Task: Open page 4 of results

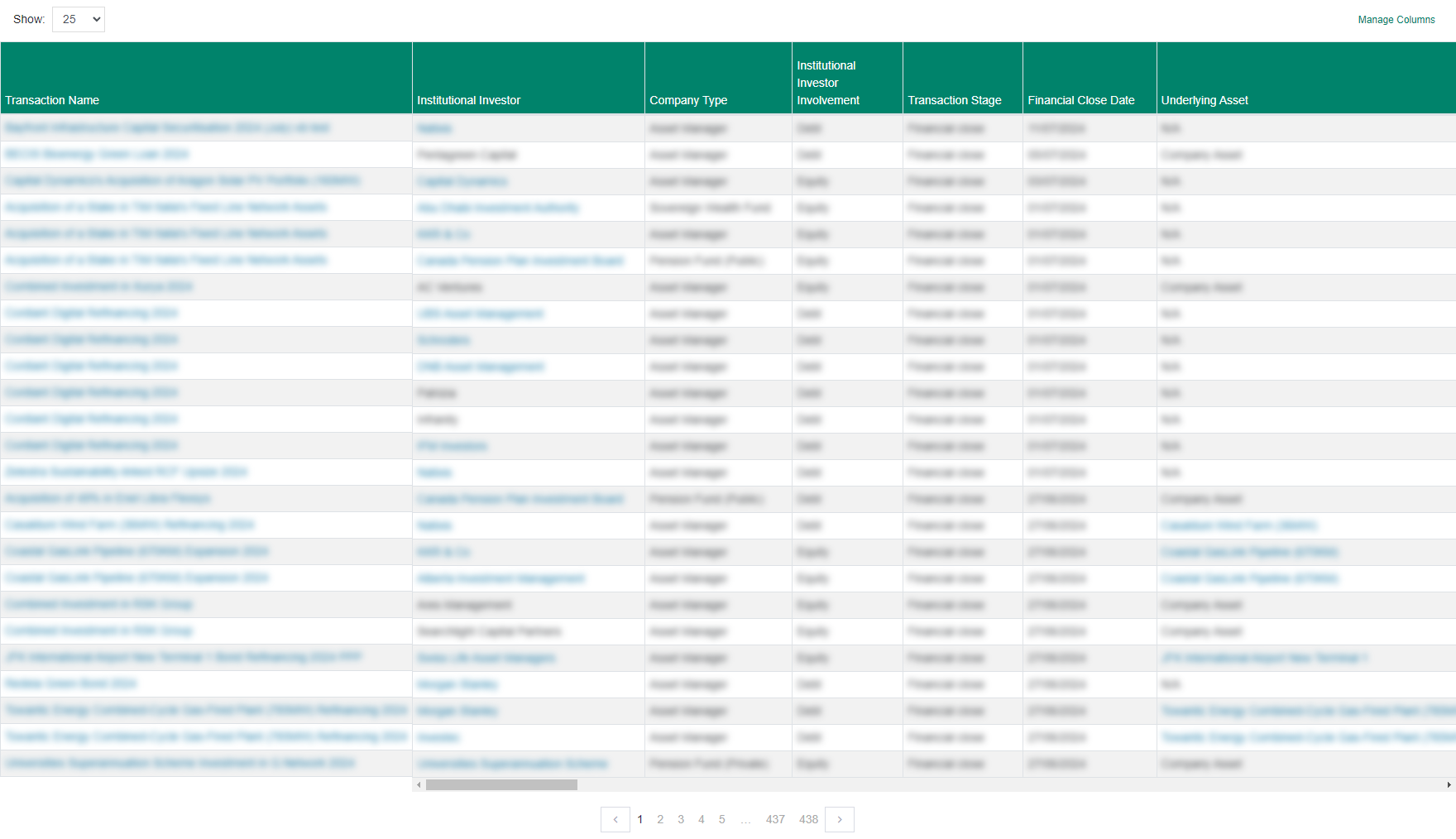Action: click(x=702, y=819)
